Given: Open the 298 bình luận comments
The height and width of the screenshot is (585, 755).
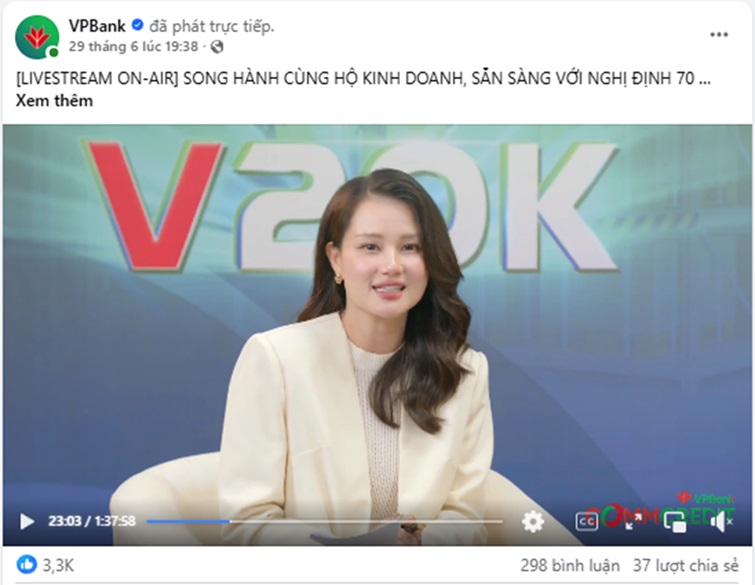Looking at the screenshot, I should (570, 565).
